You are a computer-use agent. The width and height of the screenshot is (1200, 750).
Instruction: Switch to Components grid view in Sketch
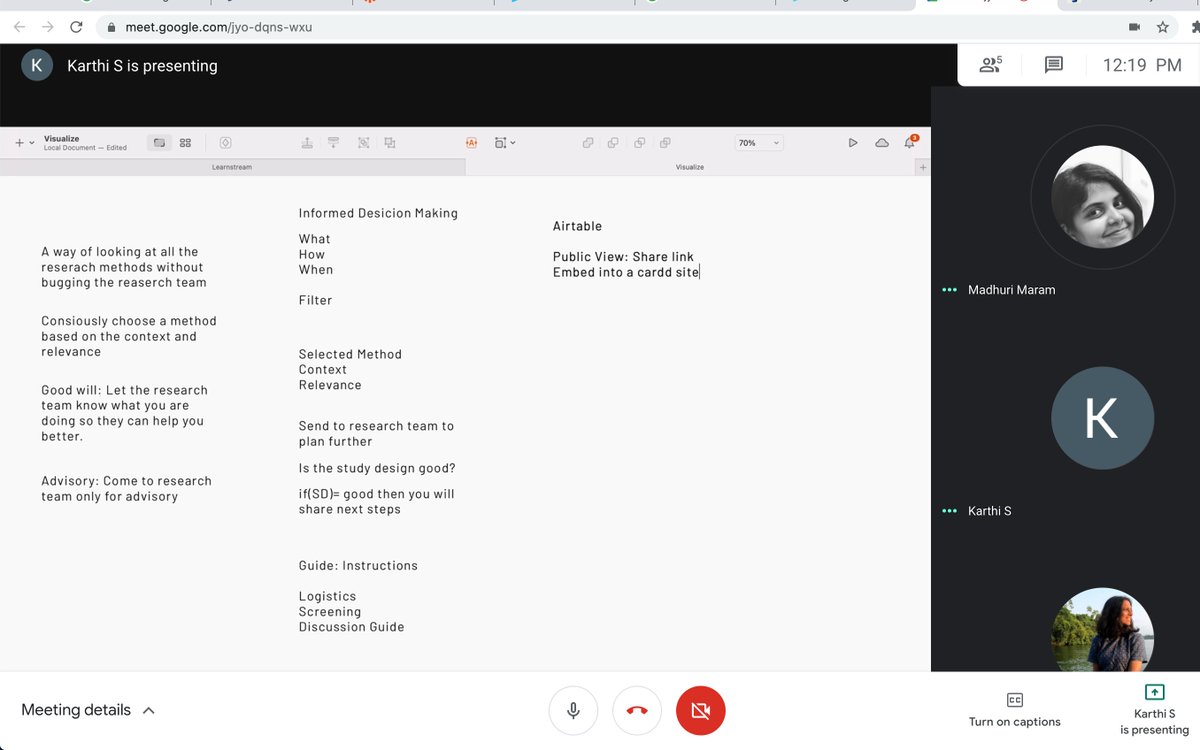(x=185, y=143)
